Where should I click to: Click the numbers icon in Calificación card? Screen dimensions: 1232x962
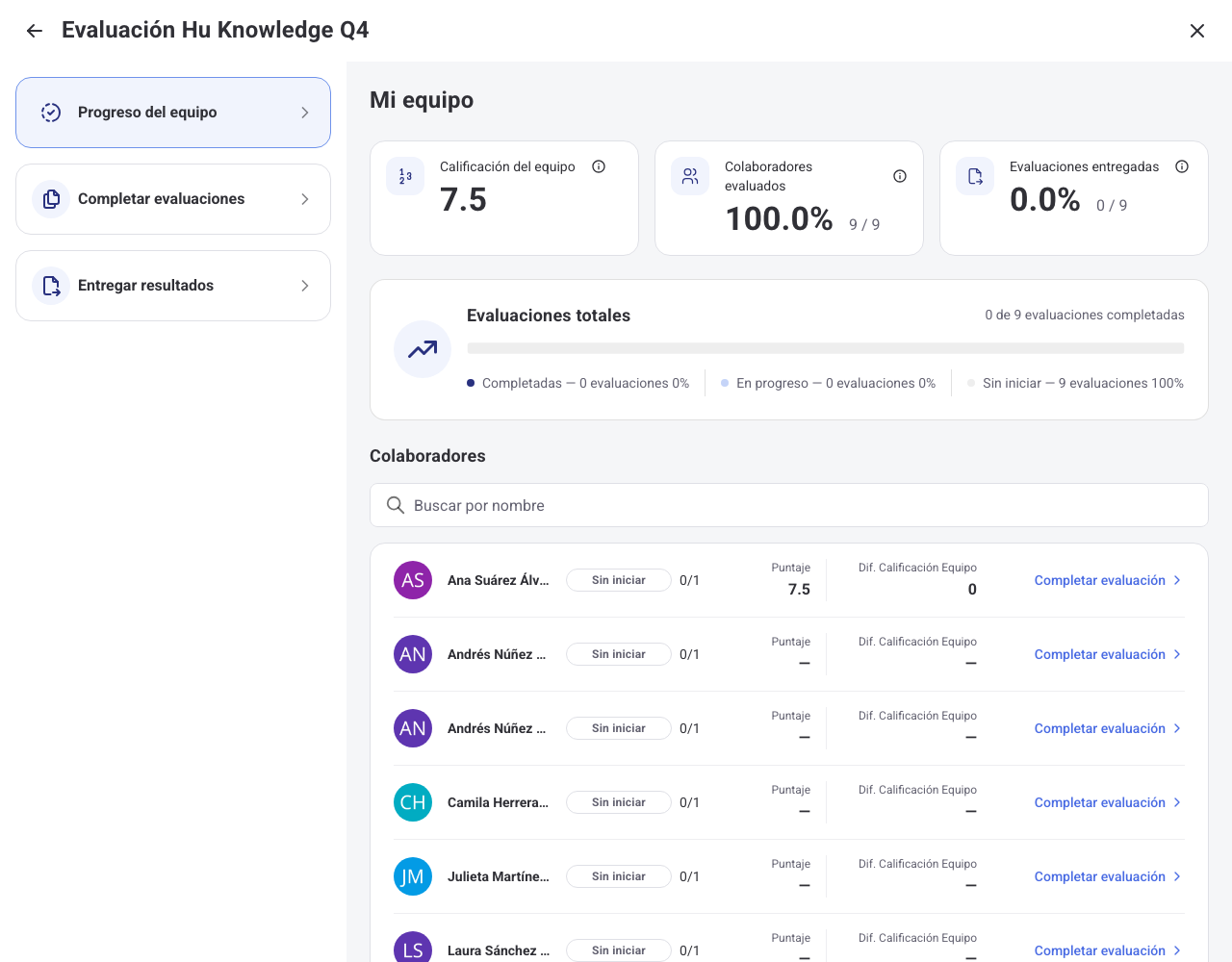pyautogui.click(x=405, y=177)
